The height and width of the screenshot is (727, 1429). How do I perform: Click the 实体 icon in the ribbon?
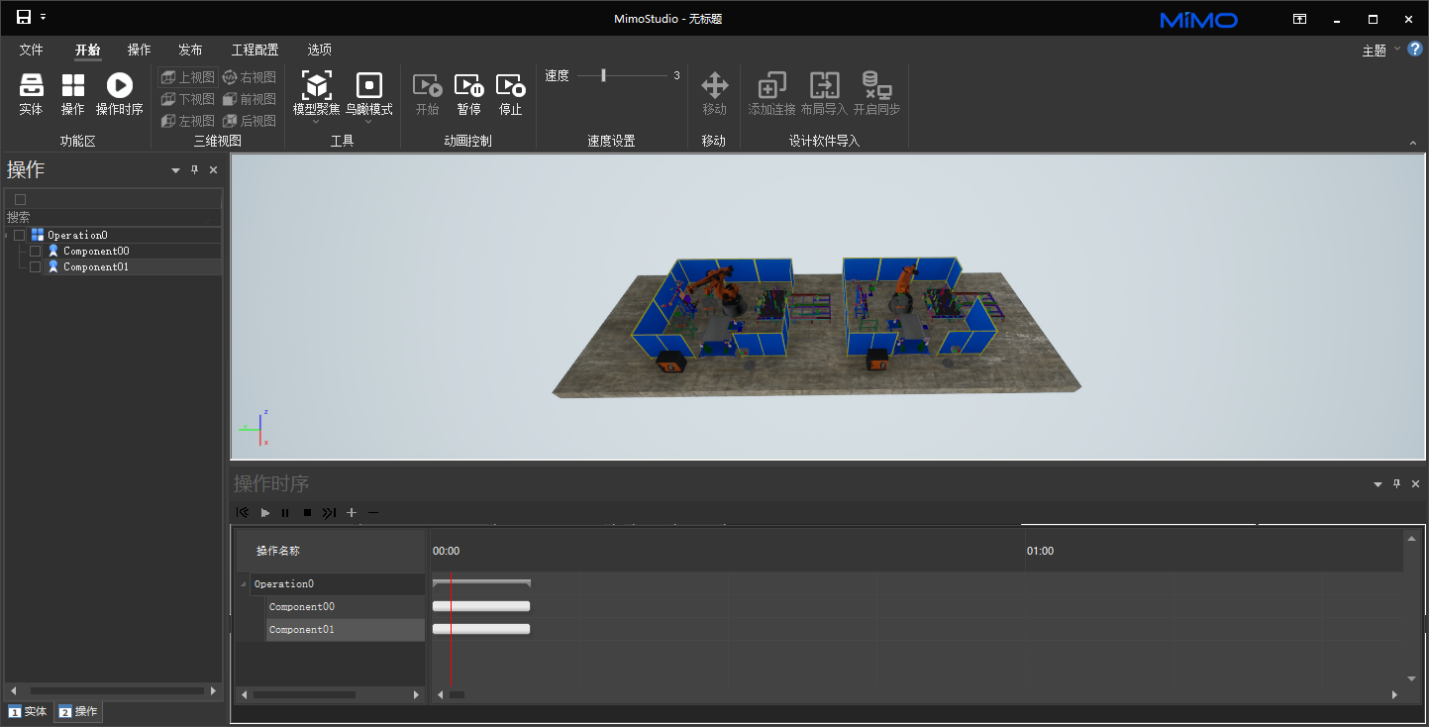tap(31, 86)
